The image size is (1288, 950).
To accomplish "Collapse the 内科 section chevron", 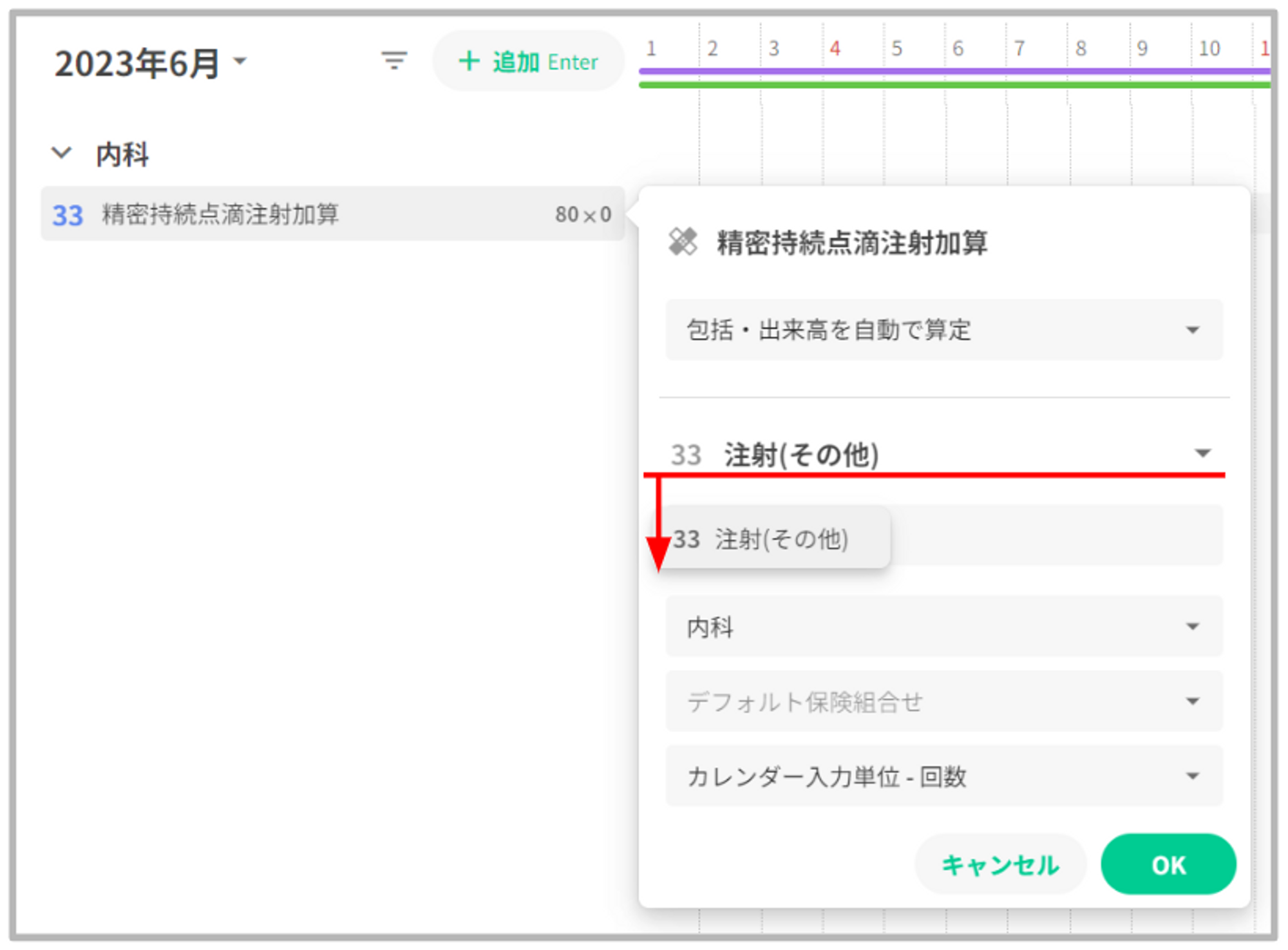I will 61,153.
